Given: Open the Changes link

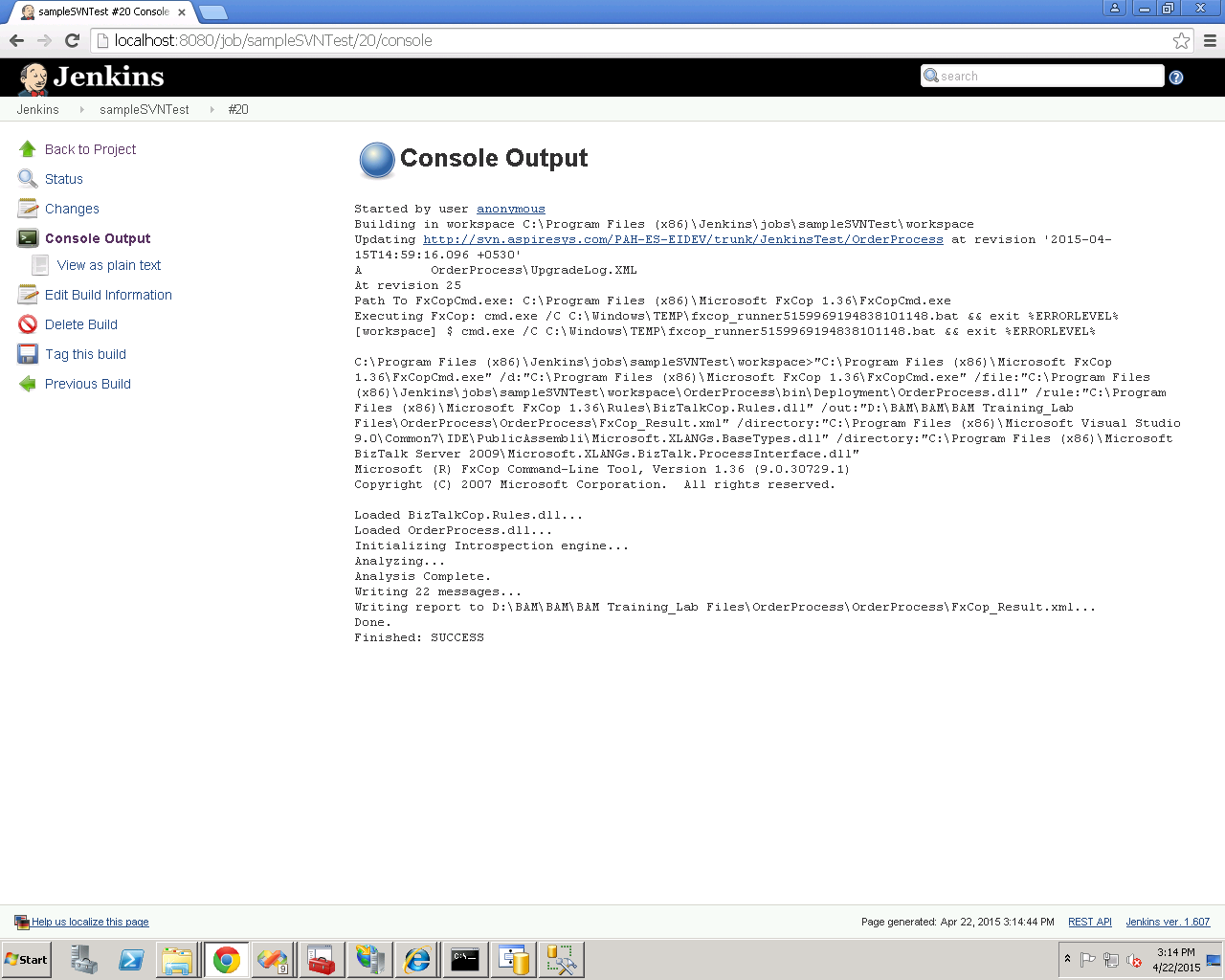Looking at the screenshot, I should (x=72, y=209).
